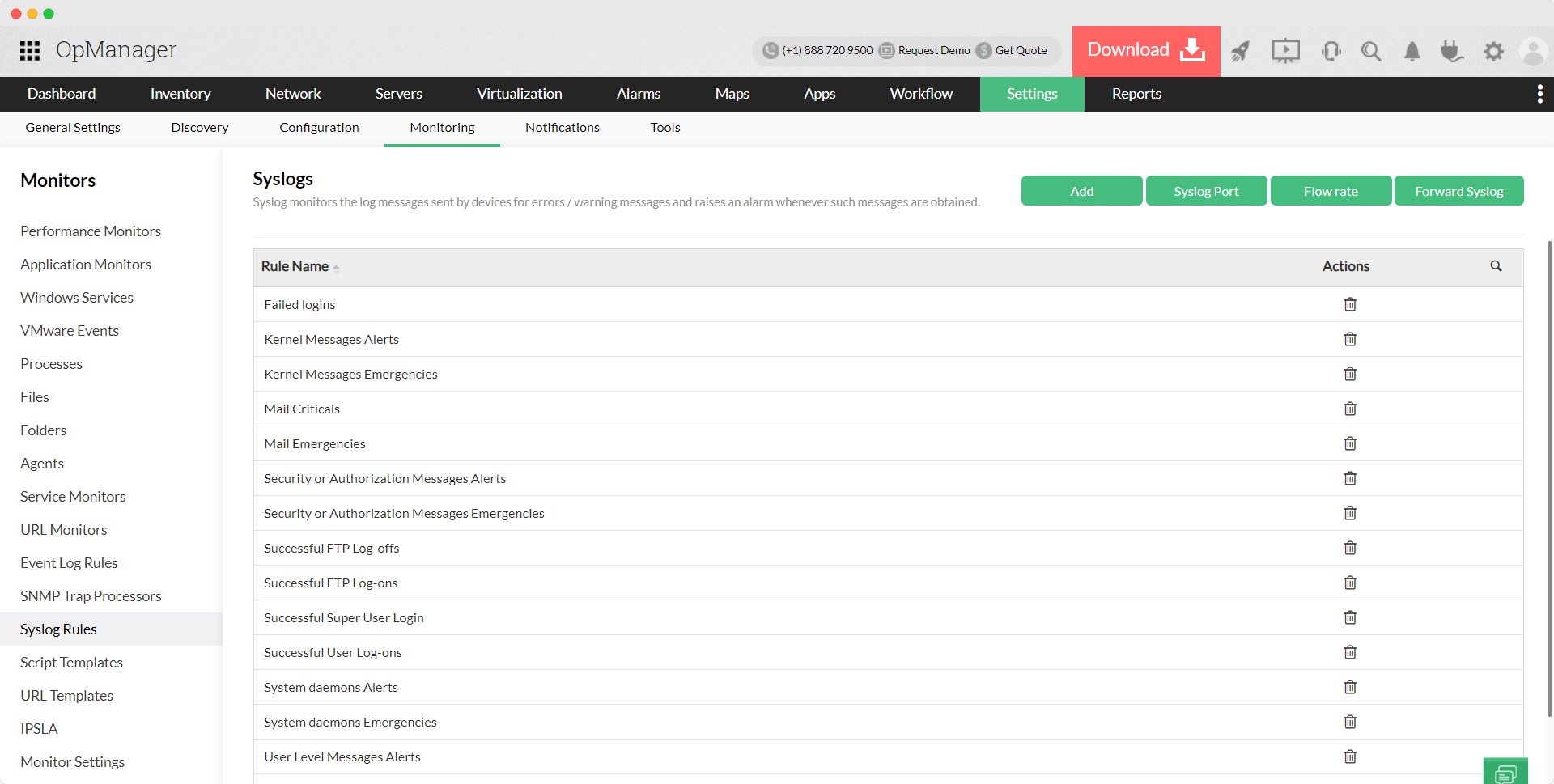View notifications via the bell icon
Viewport: 1554px width, 784px height.
1412,51
